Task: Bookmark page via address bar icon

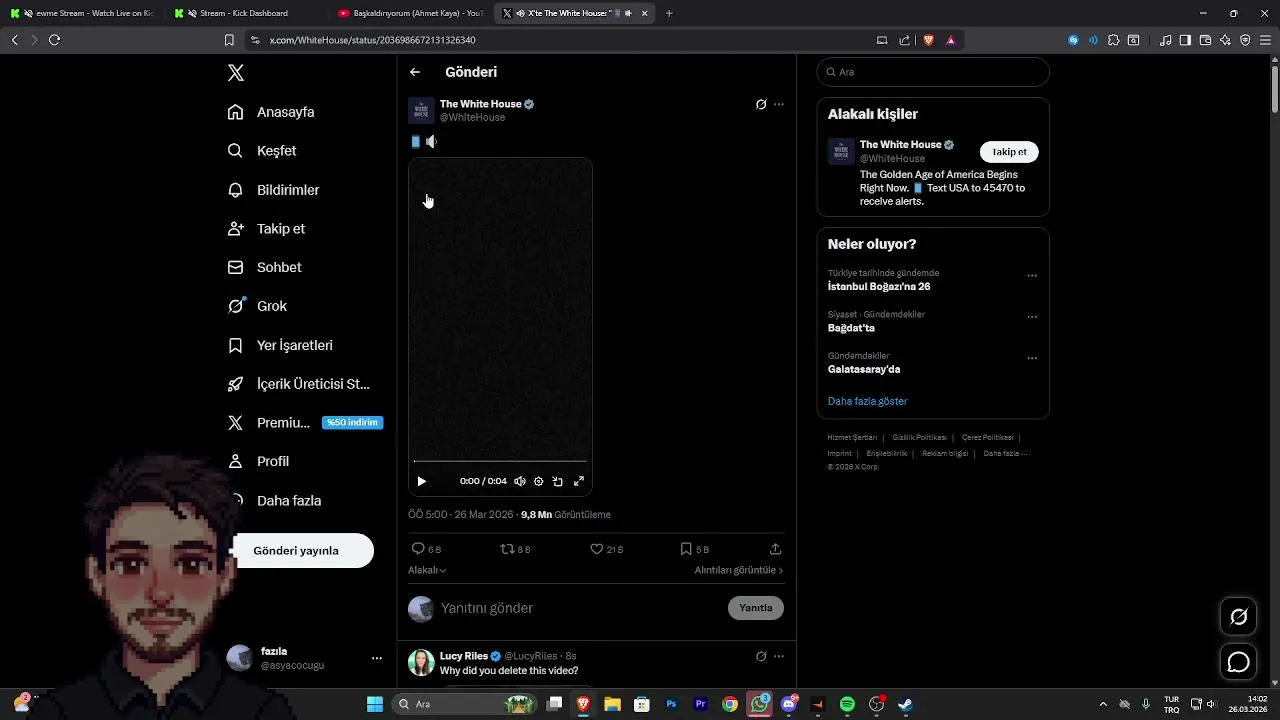Action: point(229,40)
